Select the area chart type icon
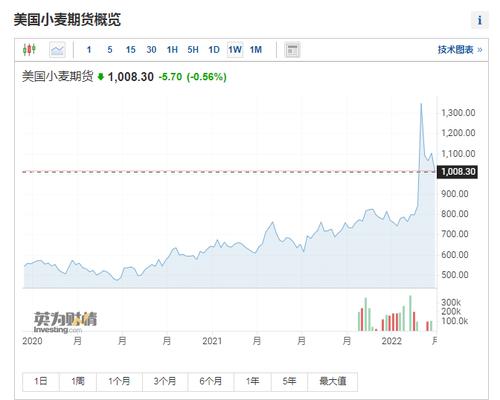The width and height of the screenshot is (500, 400). 57,50
